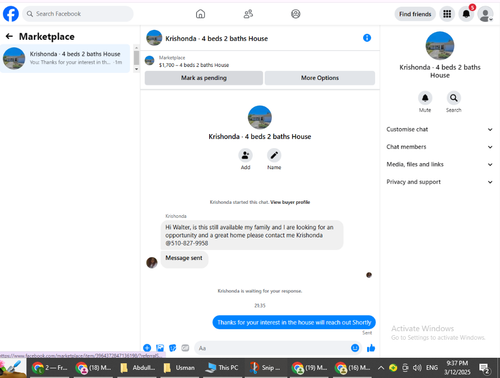Open the emoji picker icon
This screenshot has height=378, width=500.
(x=355, y=348)
